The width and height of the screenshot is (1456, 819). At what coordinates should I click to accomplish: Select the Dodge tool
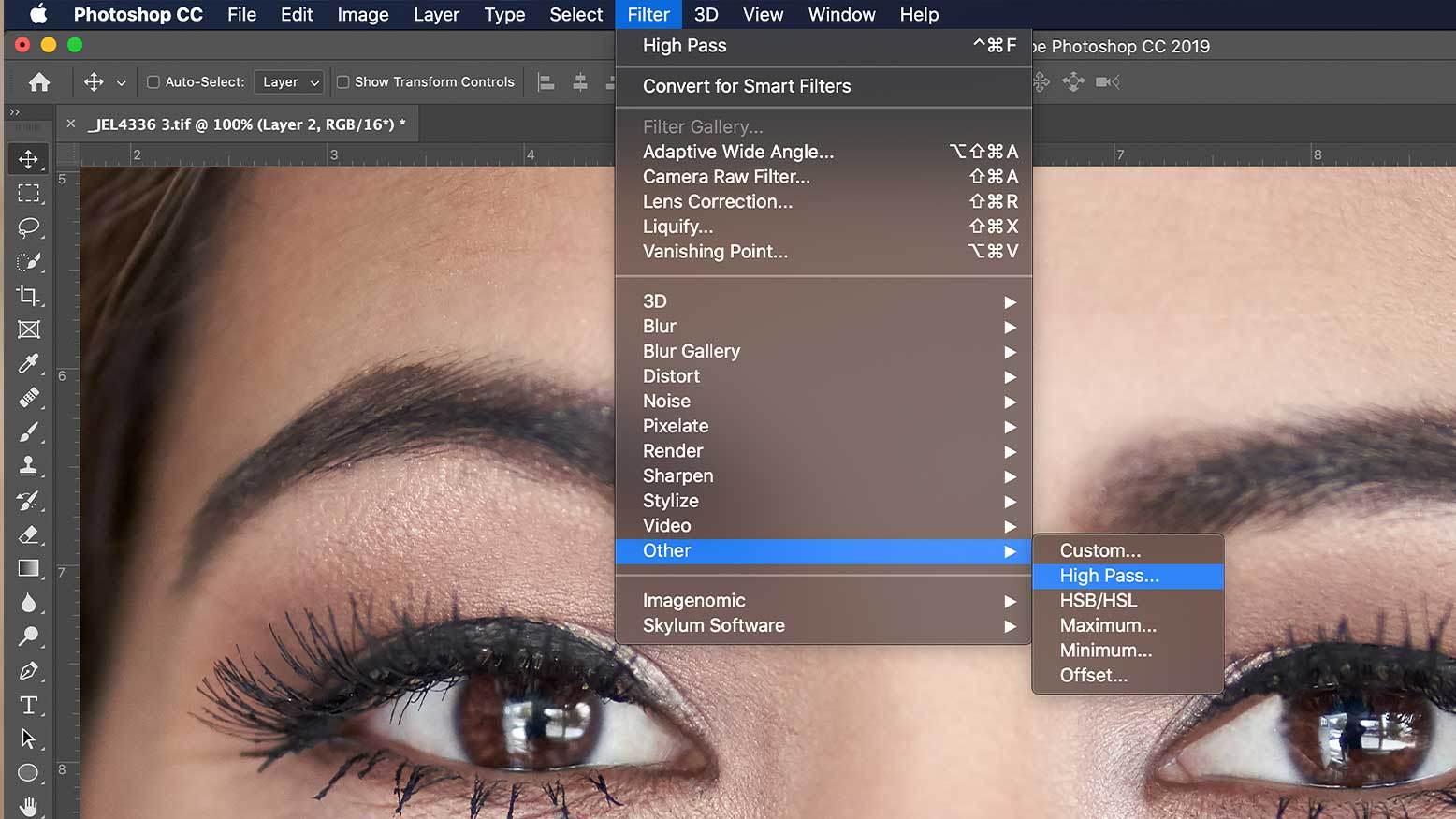click(x=28, y=636)
